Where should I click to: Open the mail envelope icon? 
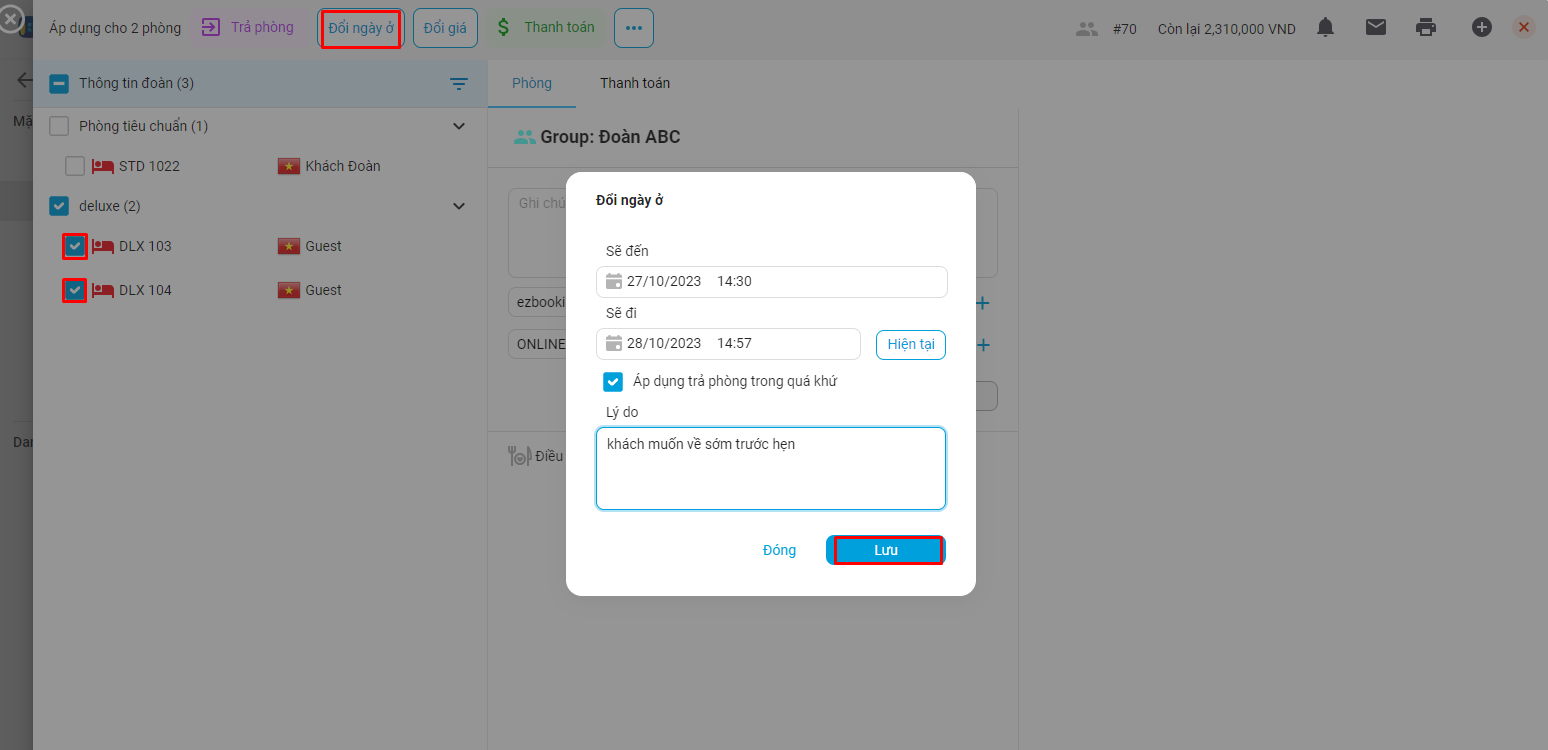[x=1376, y=28]
